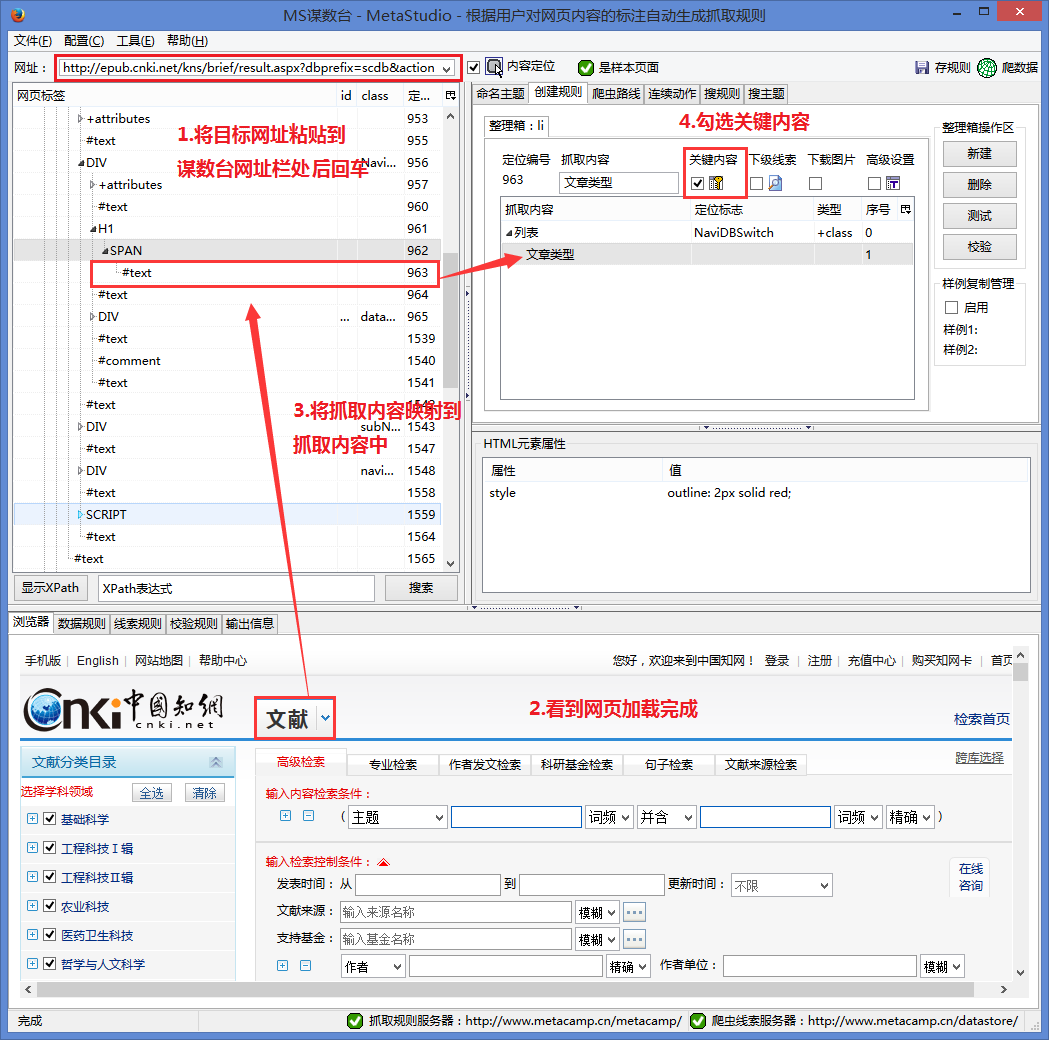Click the key icon under 关键内容
Image resolution: width=1049 pixels, height=1040 pixels.
tap(716, 183)
